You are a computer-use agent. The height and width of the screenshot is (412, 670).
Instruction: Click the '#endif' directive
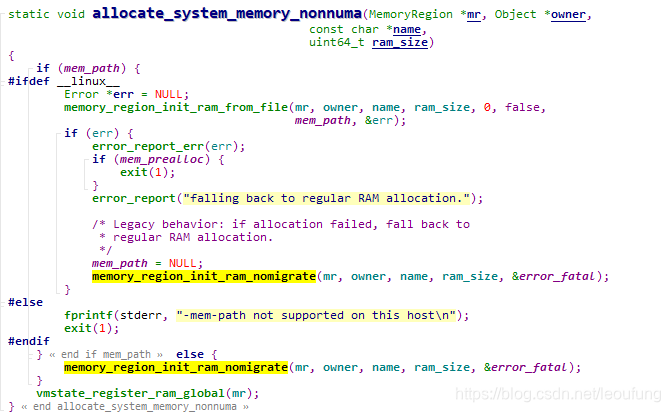click(x=29, y=341)
